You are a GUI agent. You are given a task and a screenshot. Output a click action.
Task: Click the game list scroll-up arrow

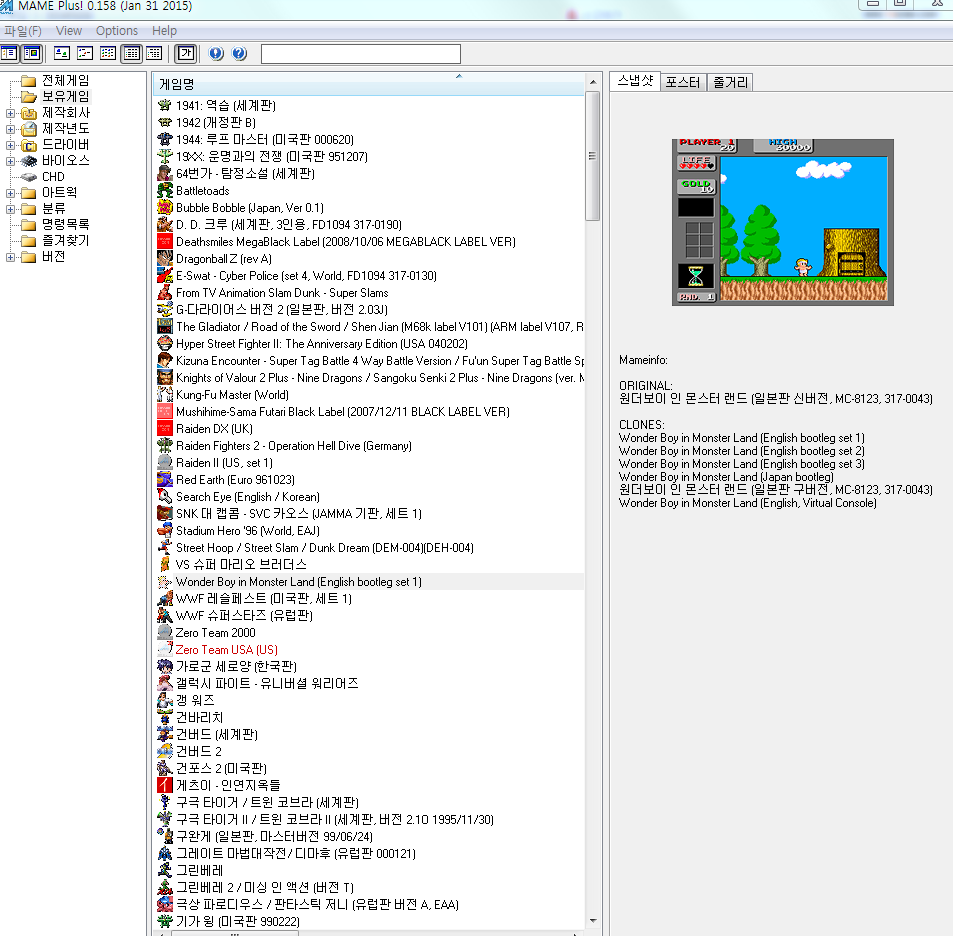tap(593, 81)
